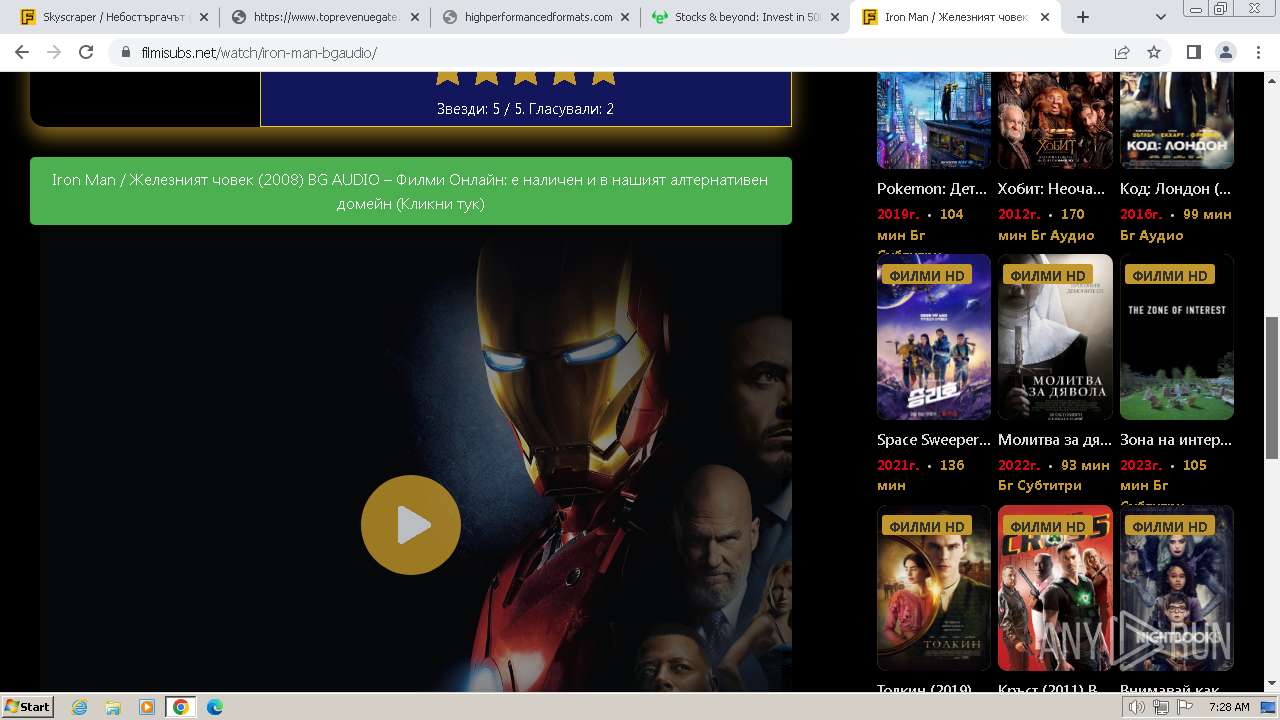The height and width of the screenshot is (720, 1280).
Task: Click the system clock 7:28 AM
Action: click(1229, 707)
